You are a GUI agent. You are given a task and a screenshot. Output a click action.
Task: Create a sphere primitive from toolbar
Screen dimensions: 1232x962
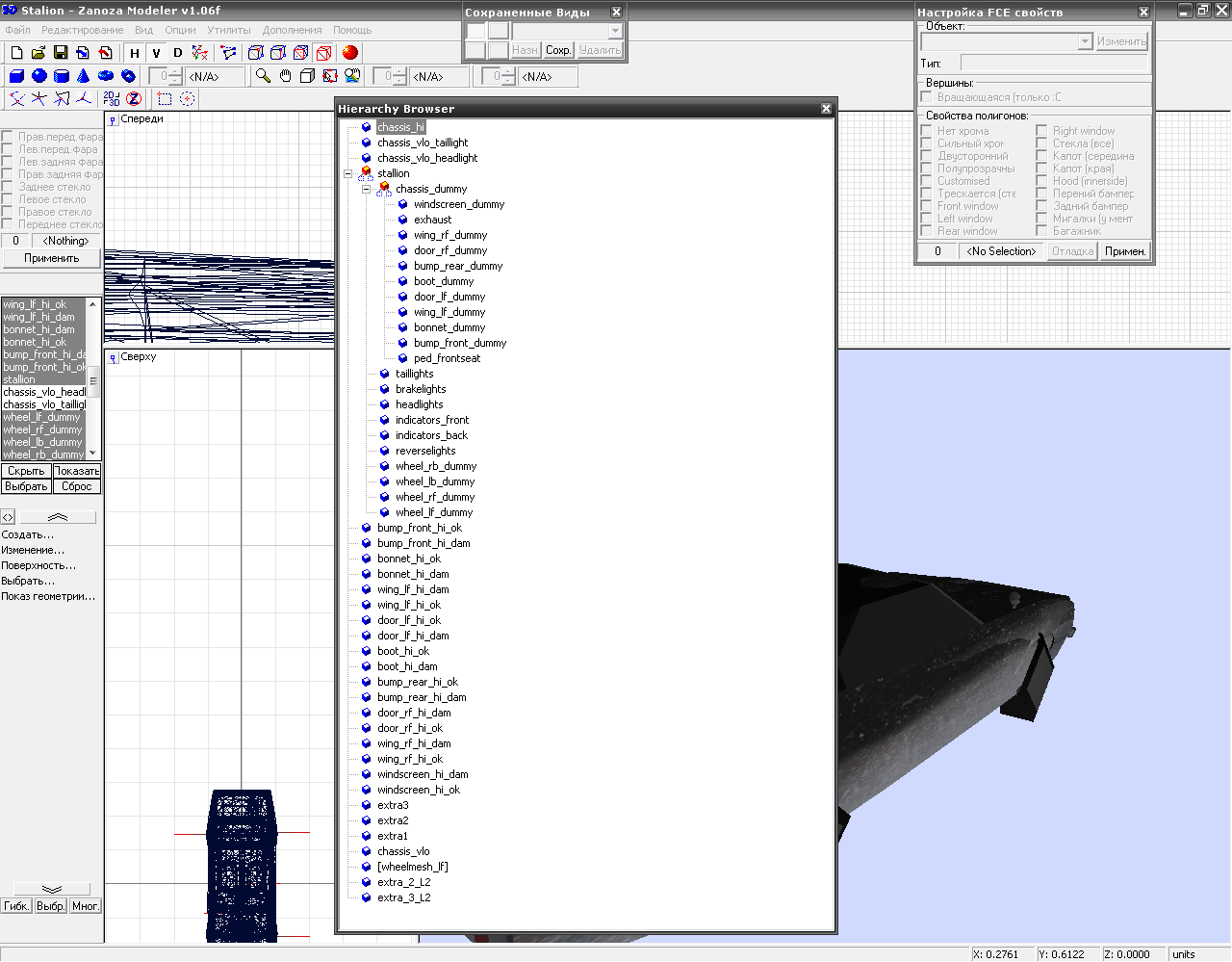39,76
